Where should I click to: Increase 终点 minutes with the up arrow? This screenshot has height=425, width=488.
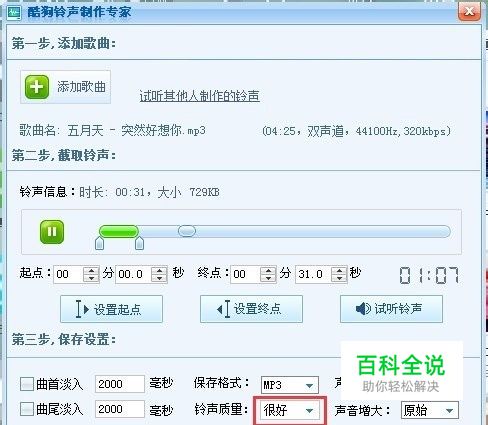coord(268,270)
